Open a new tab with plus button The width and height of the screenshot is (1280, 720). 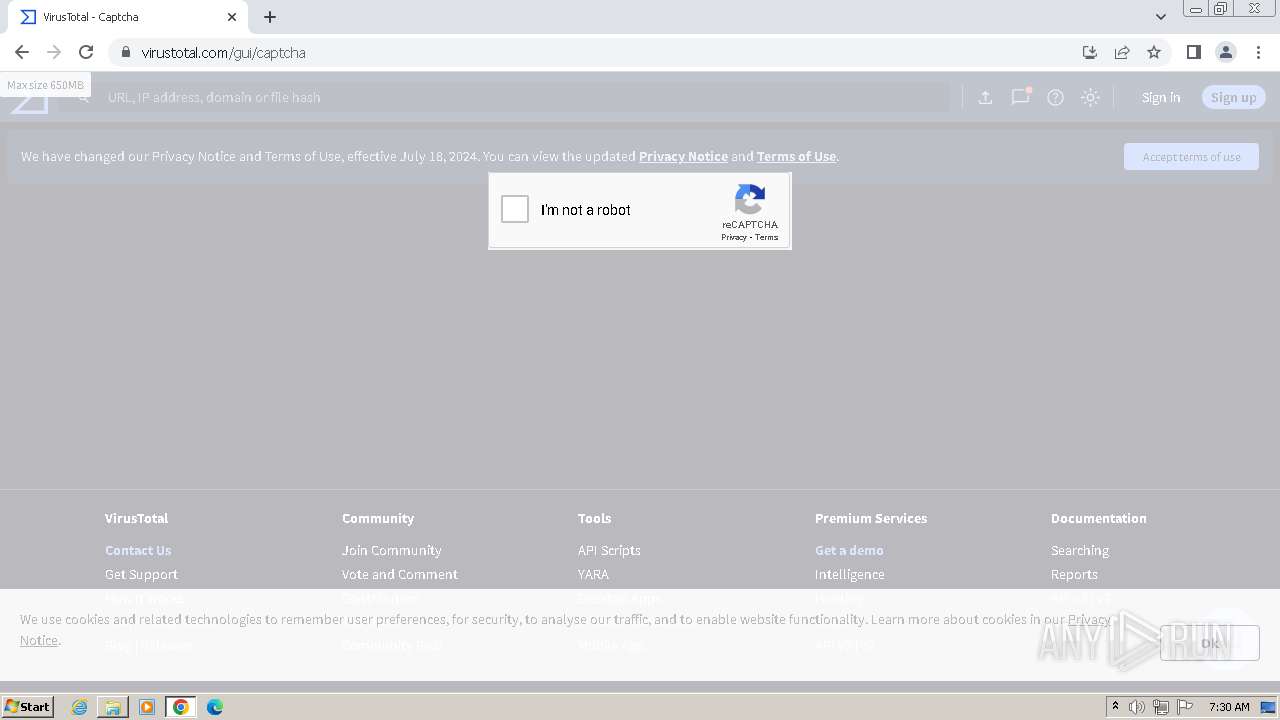coord(270,17)
